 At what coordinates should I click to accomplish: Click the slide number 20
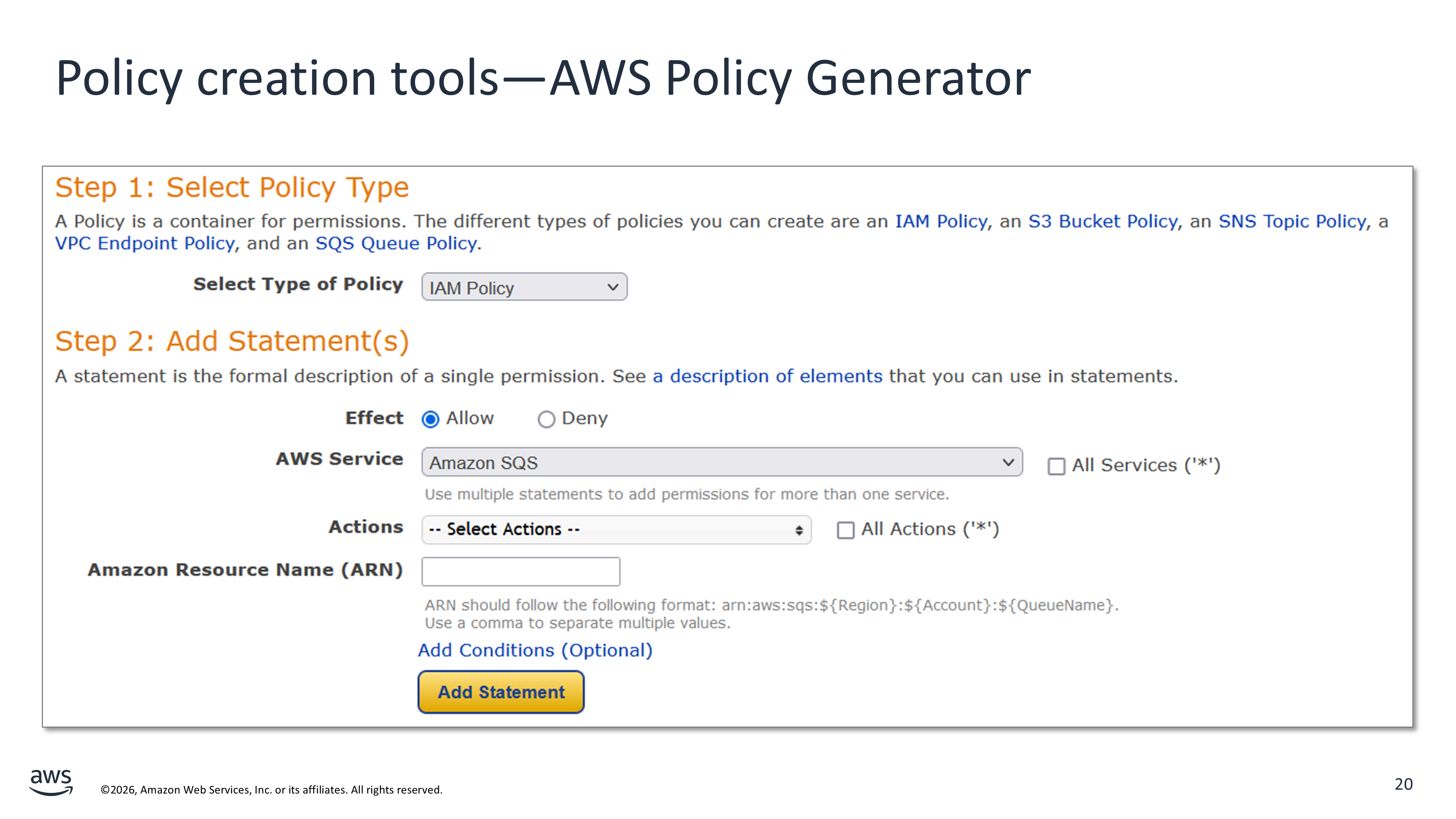click(x=1403, y=784)
